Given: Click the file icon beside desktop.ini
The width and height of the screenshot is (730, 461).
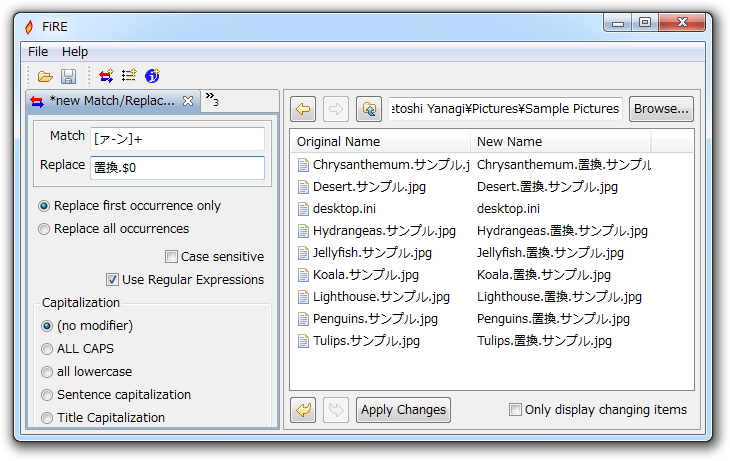Looking at the screenshot, I should coord(303,209).
